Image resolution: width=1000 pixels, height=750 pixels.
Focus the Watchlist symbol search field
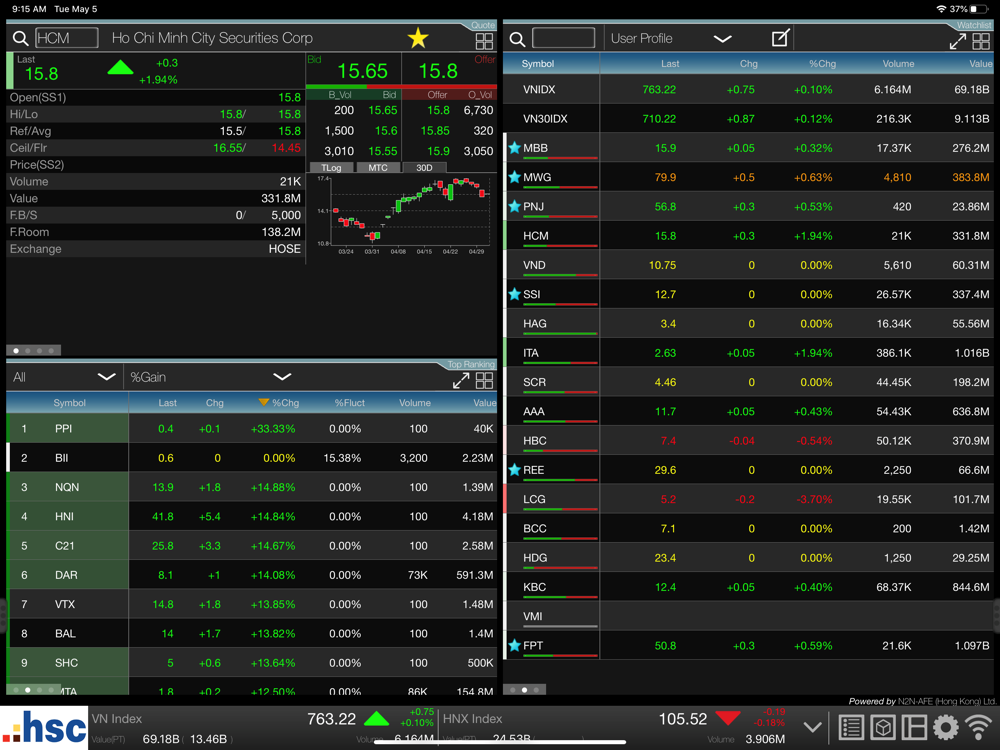[563, 38]
